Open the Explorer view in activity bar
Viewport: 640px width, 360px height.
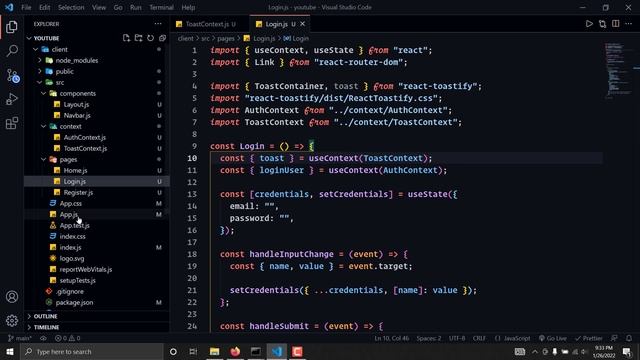coord(12,27)
